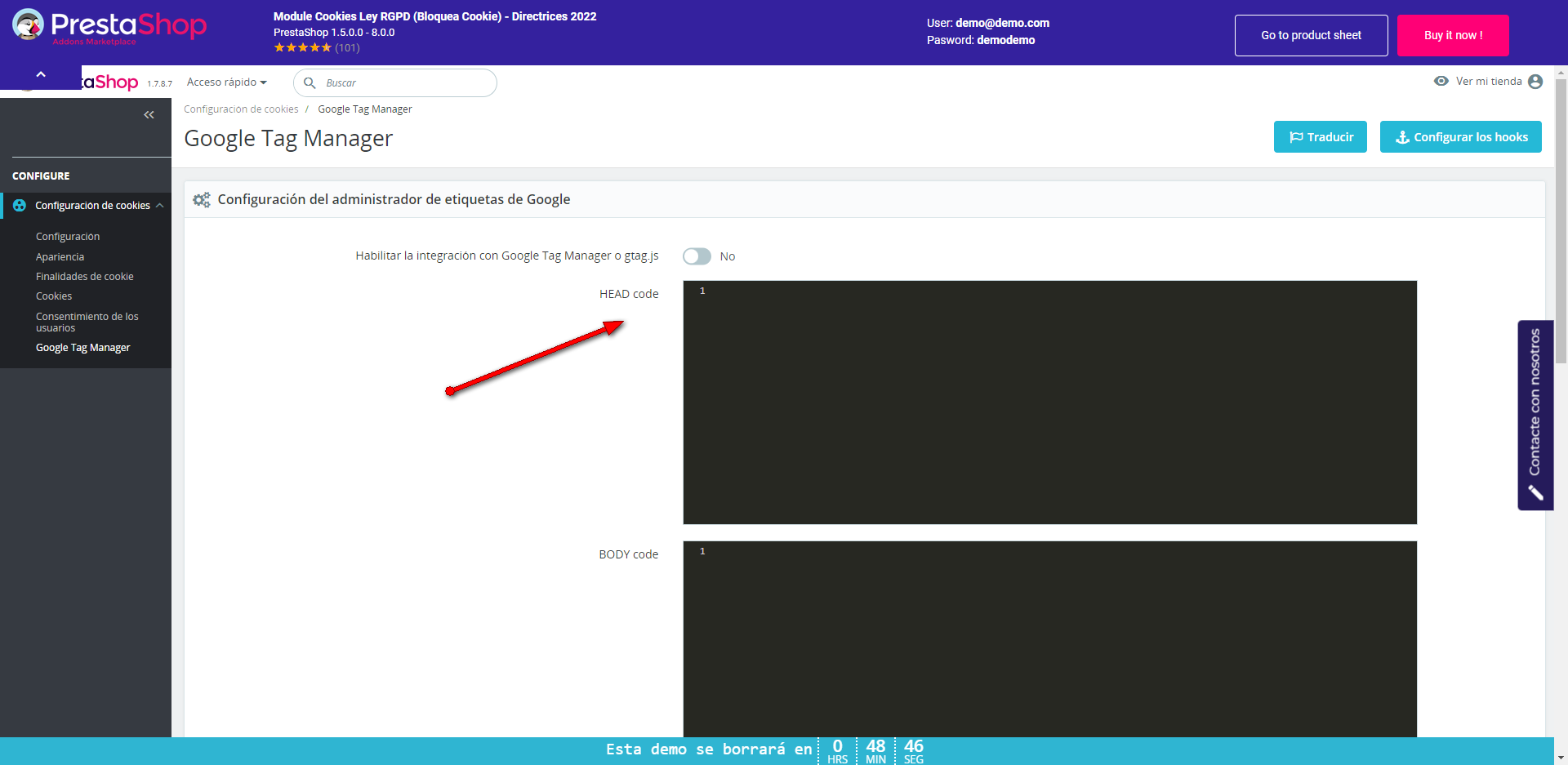1568x765 pixels.
Task: Collapse the sidebar with double chevron icon
Action: [149, 115]
